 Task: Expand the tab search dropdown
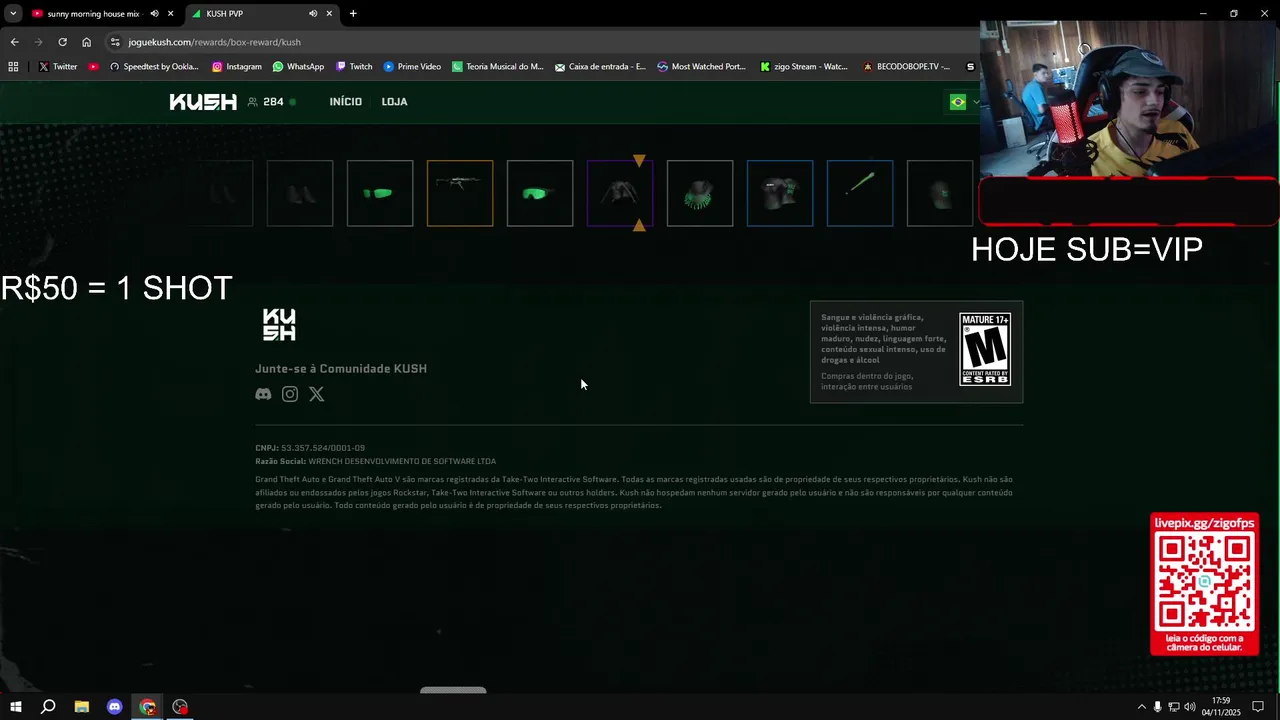(13, 14)
